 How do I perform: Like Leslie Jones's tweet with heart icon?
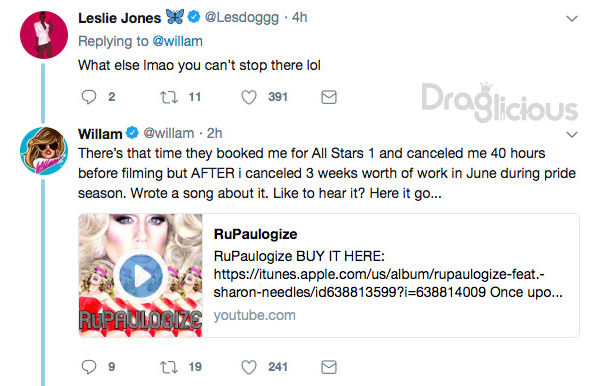click(x=249, y=97)
